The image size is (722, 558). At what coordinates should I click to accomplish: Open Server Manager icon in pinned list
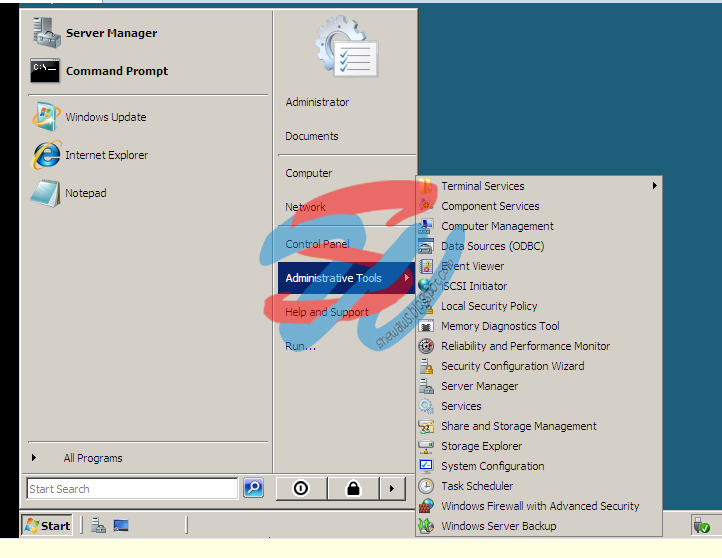[46, 33]
